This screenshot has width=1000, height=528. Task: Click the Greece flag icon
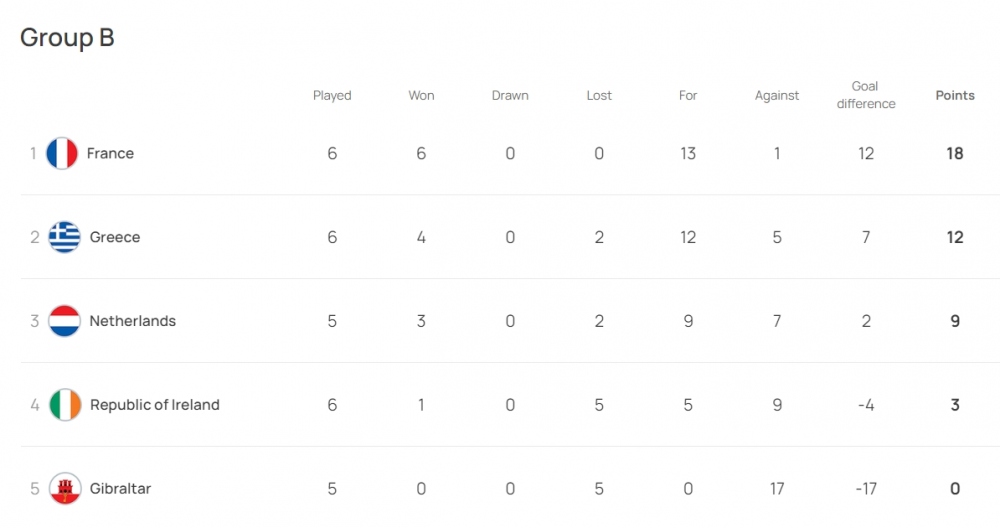65,237
